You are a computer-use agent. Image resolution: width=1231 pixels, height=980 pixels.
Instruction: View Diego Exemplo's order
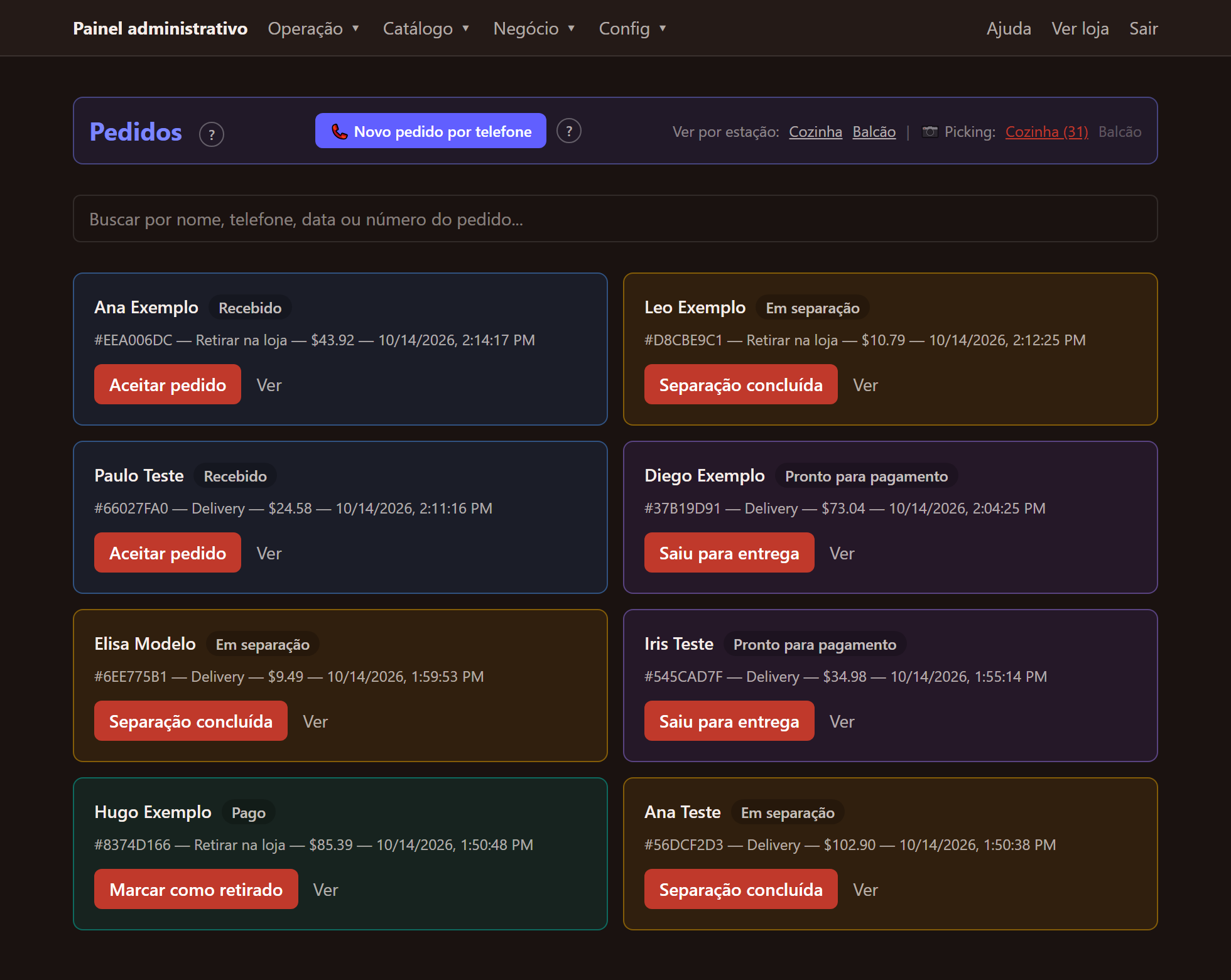tap(842, 553)
